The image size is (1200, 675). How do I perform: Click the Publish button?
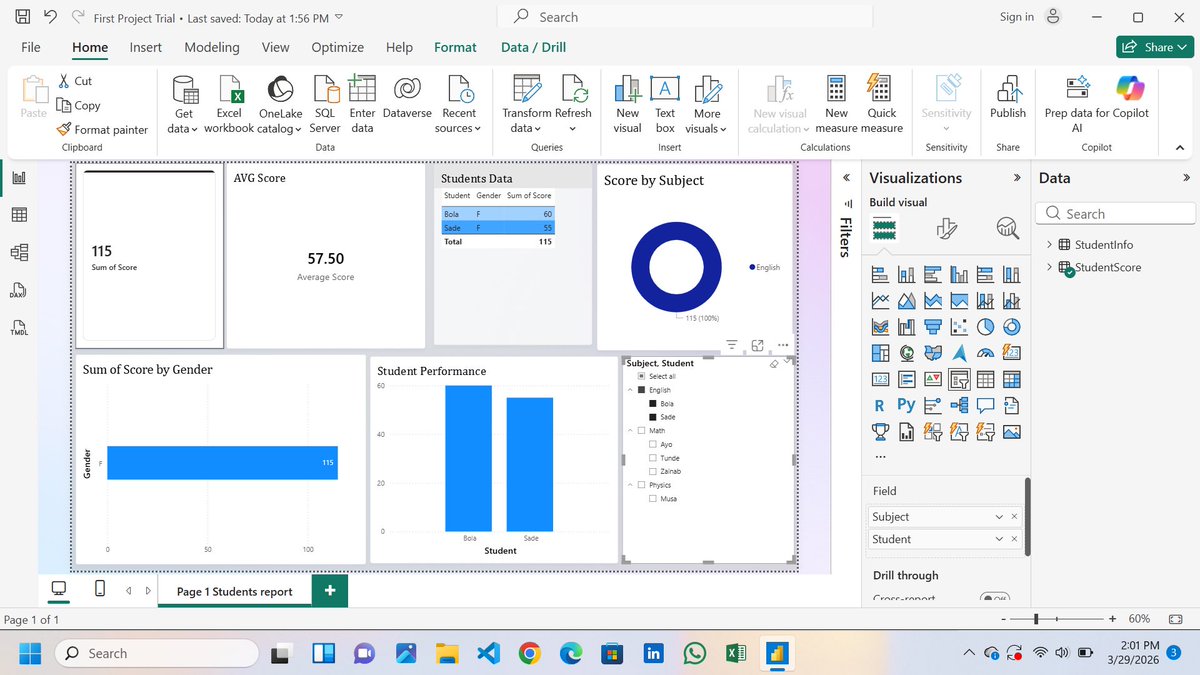point(1008,96)
